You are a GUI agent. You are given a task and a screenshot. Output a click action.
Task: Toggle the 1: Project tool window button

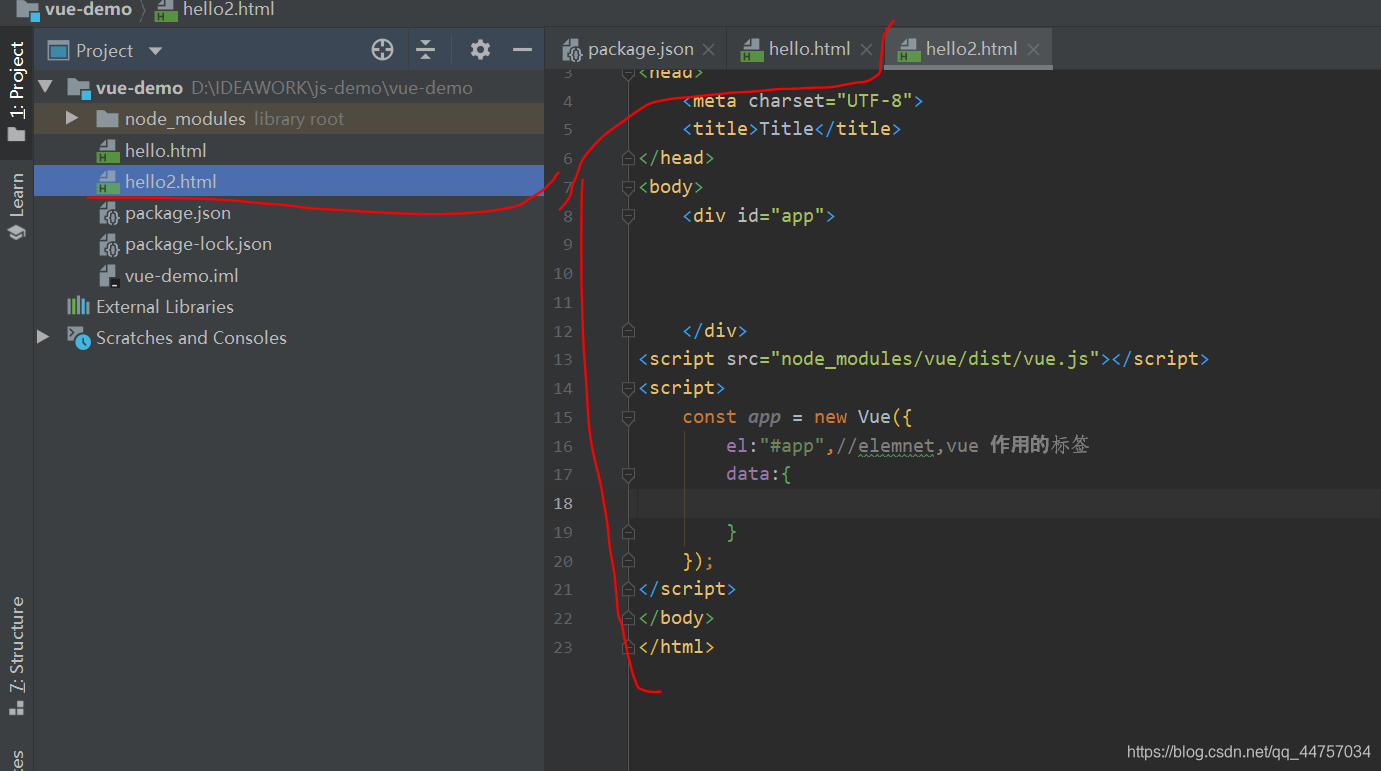click(17, 92)
